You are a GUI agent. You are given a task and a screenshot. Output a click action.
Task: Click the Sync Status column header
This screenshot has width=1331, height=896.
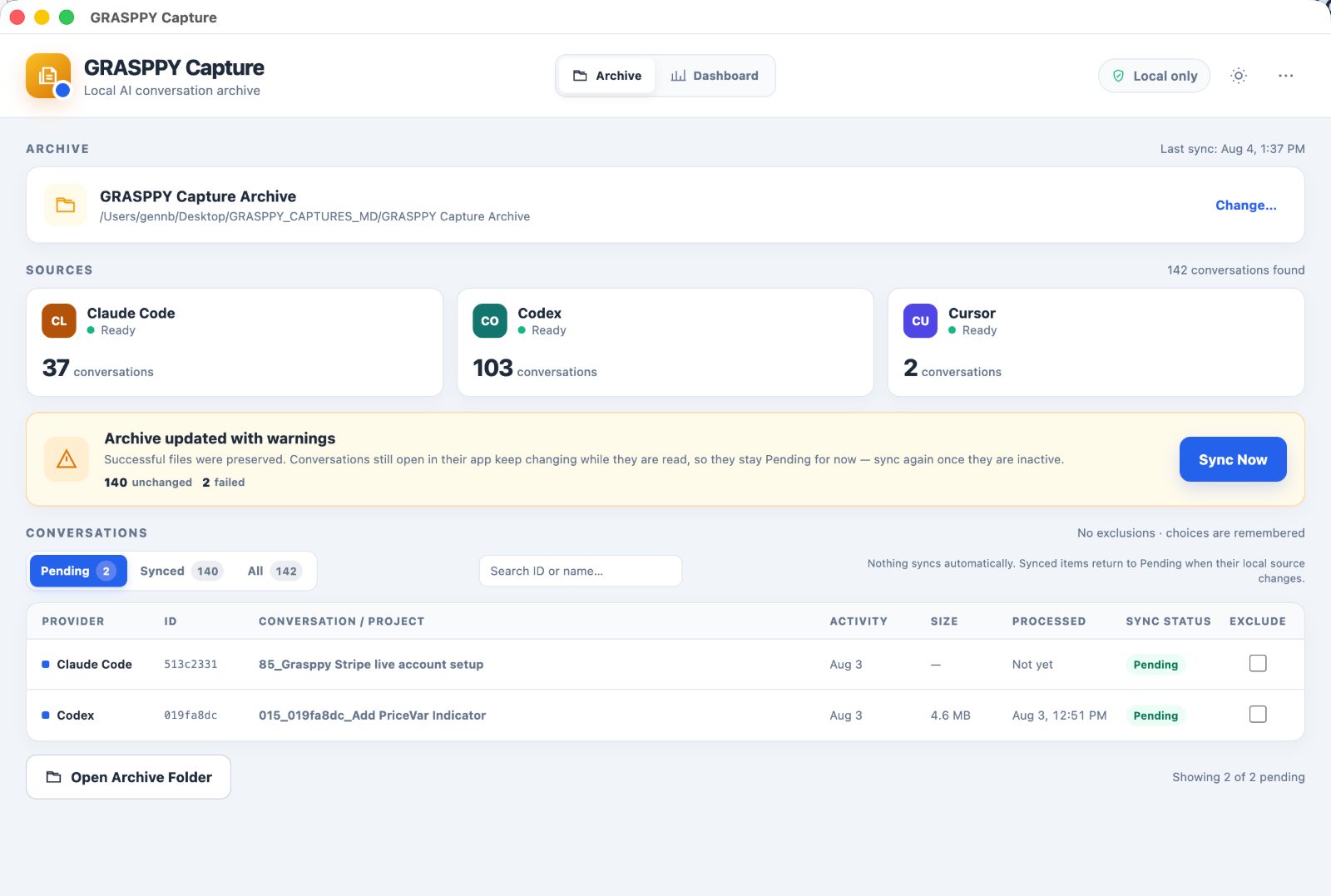pos(1168,621)
